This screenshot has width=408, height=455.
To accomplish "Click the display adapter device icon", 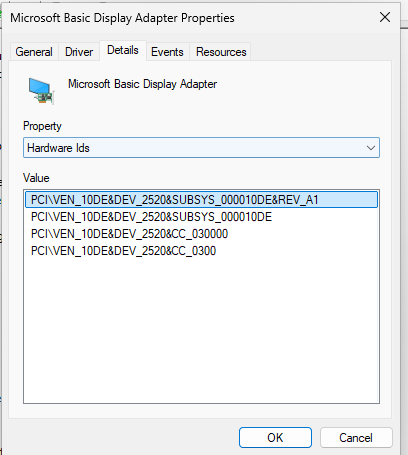I will [41, 91].
